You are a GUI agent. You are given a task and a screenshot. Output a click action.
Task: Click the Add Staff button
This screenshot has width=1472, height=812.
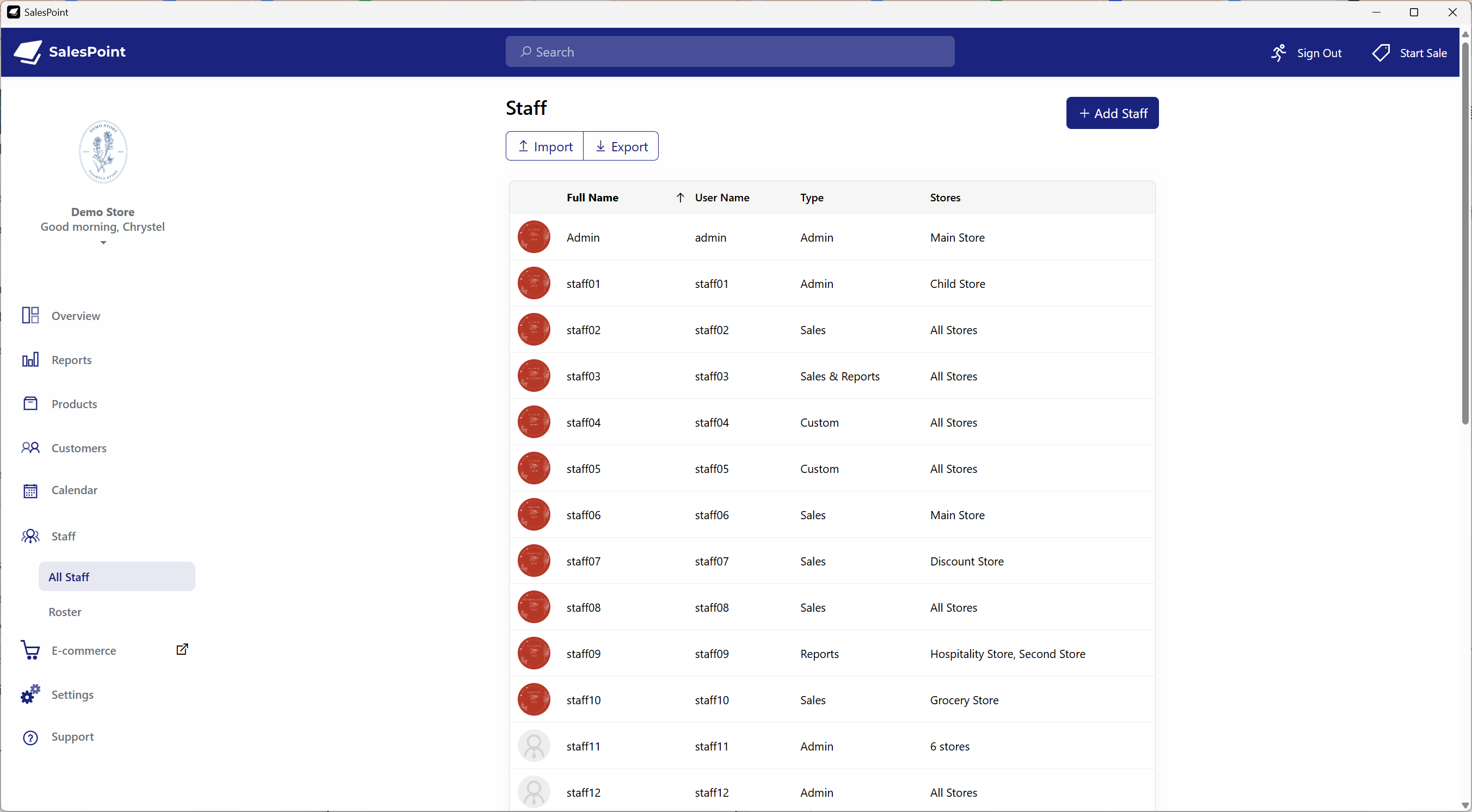(1112, 113)
